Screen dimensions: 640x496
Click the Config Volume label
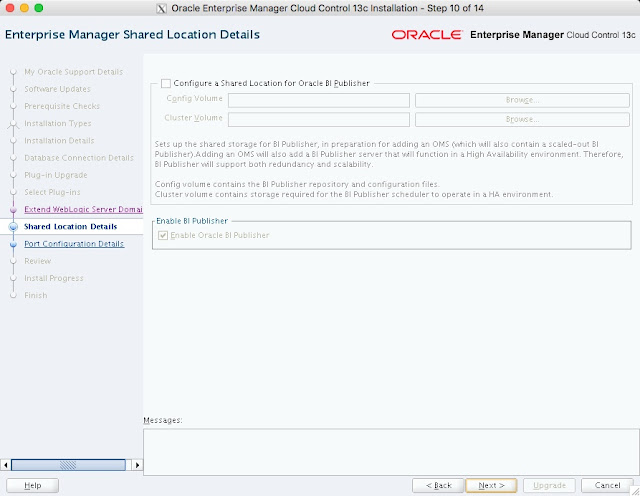click(194, 98)
